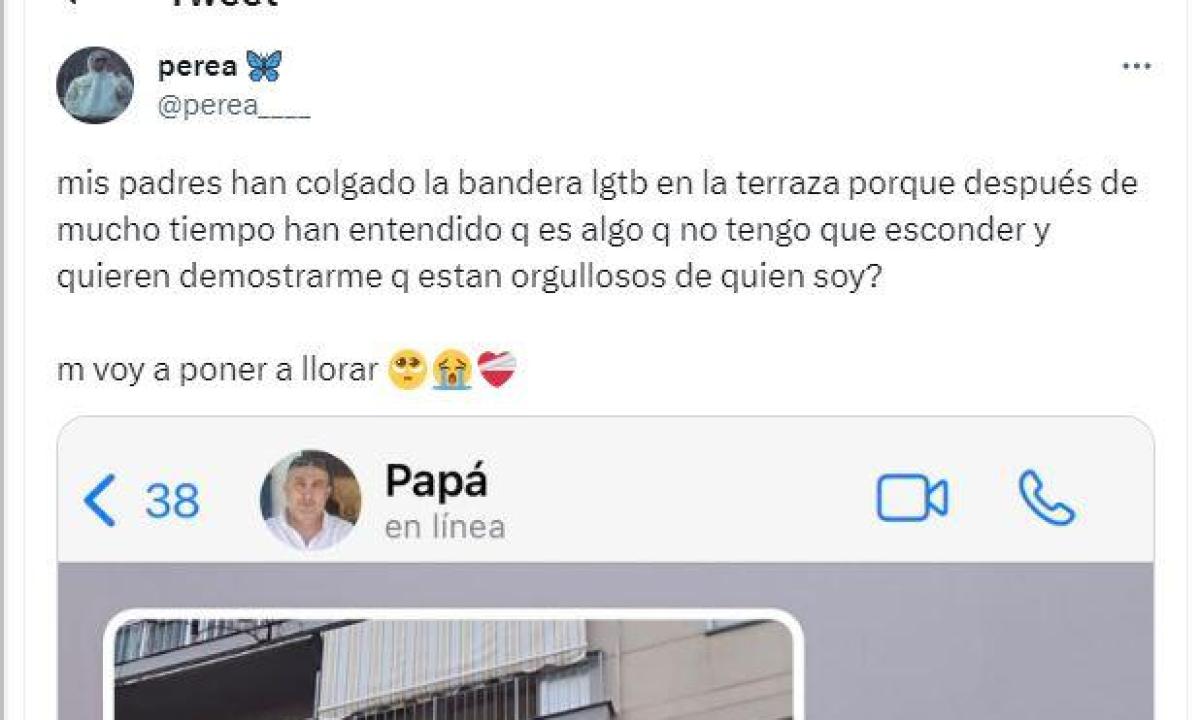This screenshot has width=1200, height=720.
Task: Open the Papá contact name
Action: (x=436, y=481)
